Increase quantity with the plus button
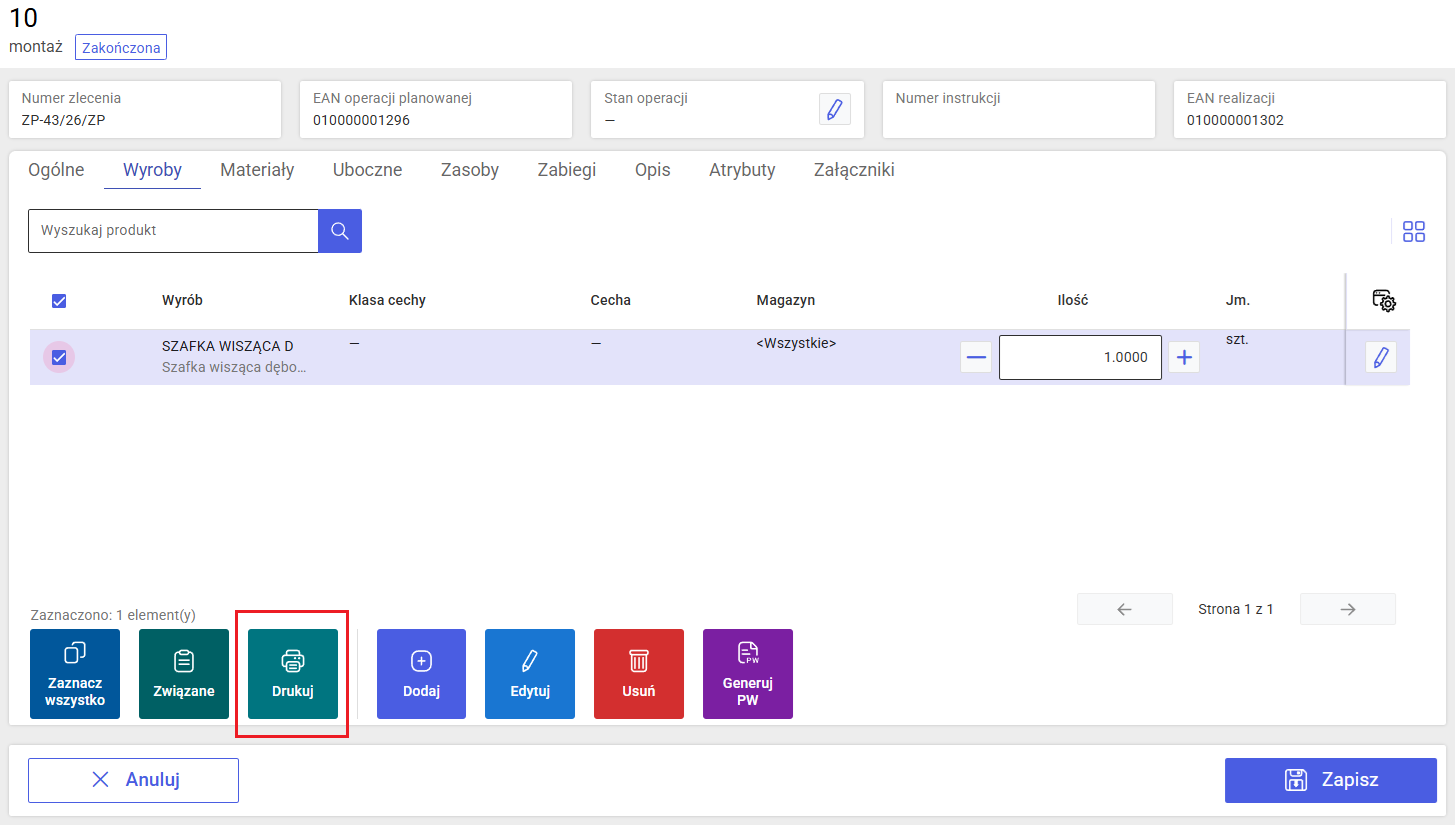Image resolution: width=1455 pixels, height=825 pixels. point(1184,357)
